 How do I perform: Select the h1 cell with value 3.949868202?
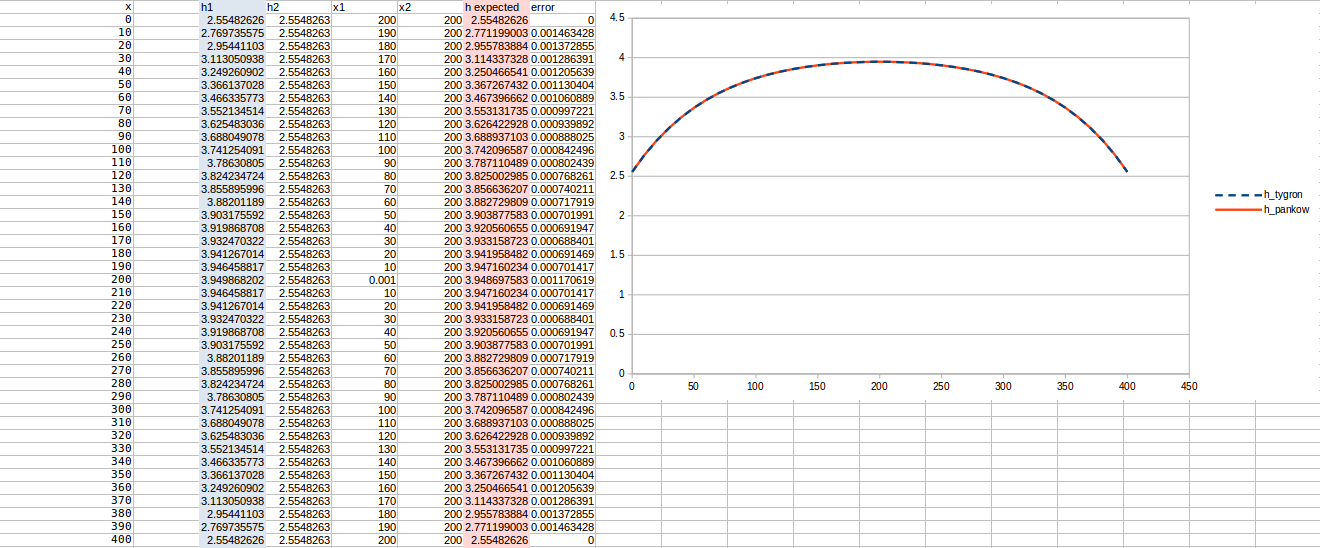(x=232, y=280)
